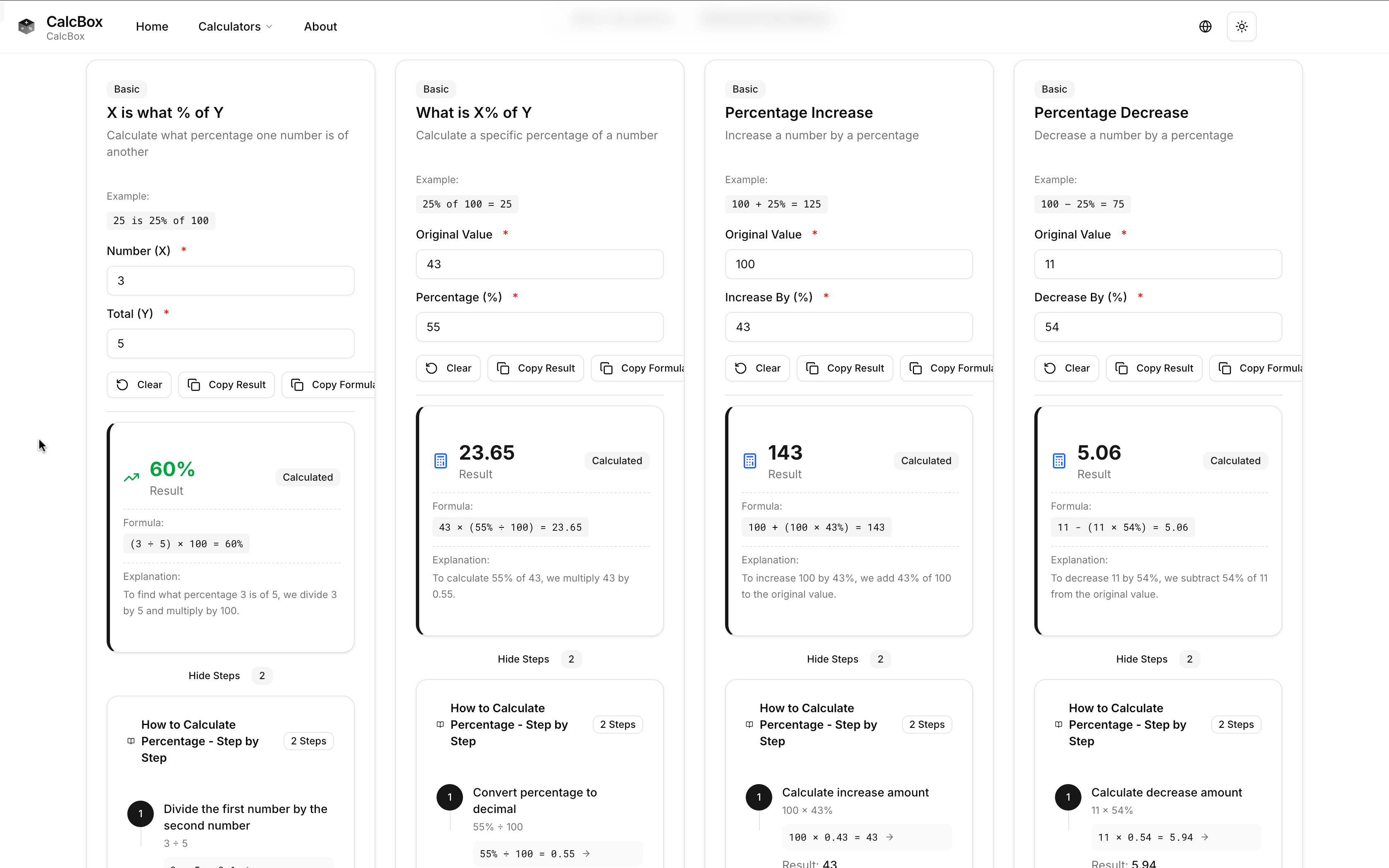The width and height of the screenshot is (1389, 868).
Task: Click the example 100 − 25% = 75
Action: click(1083, 204)
